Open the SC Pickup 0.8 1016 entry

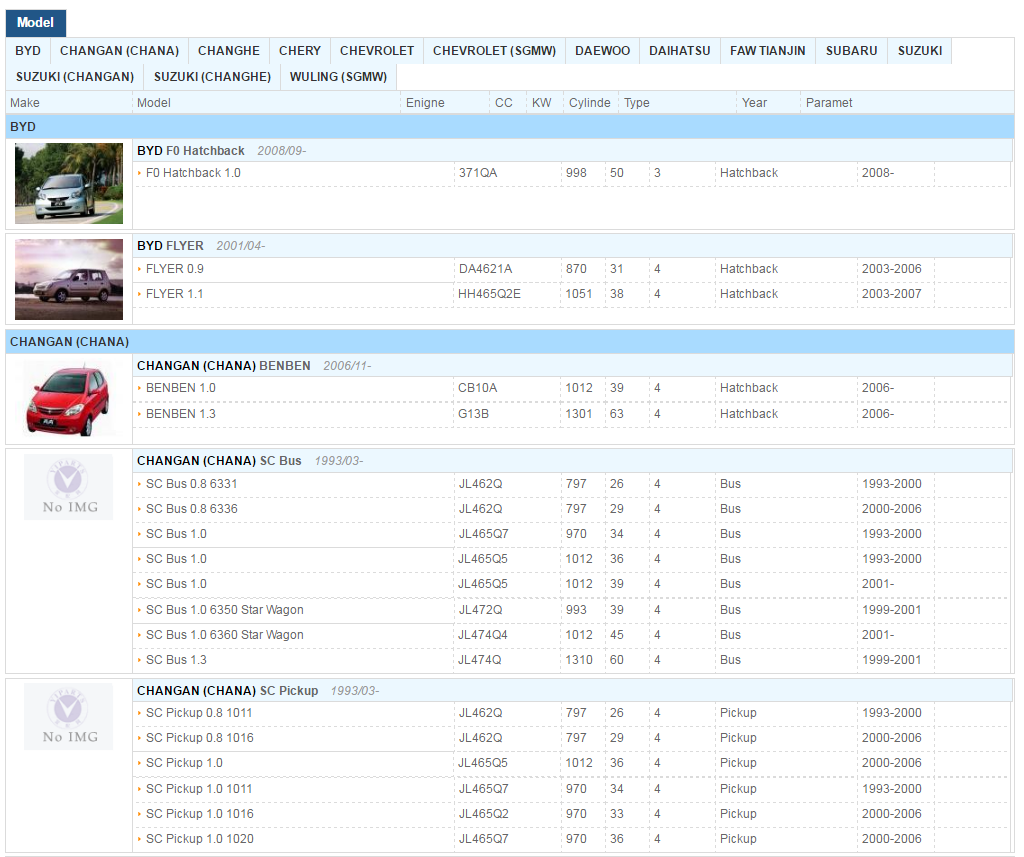click(x=200, y=738)
